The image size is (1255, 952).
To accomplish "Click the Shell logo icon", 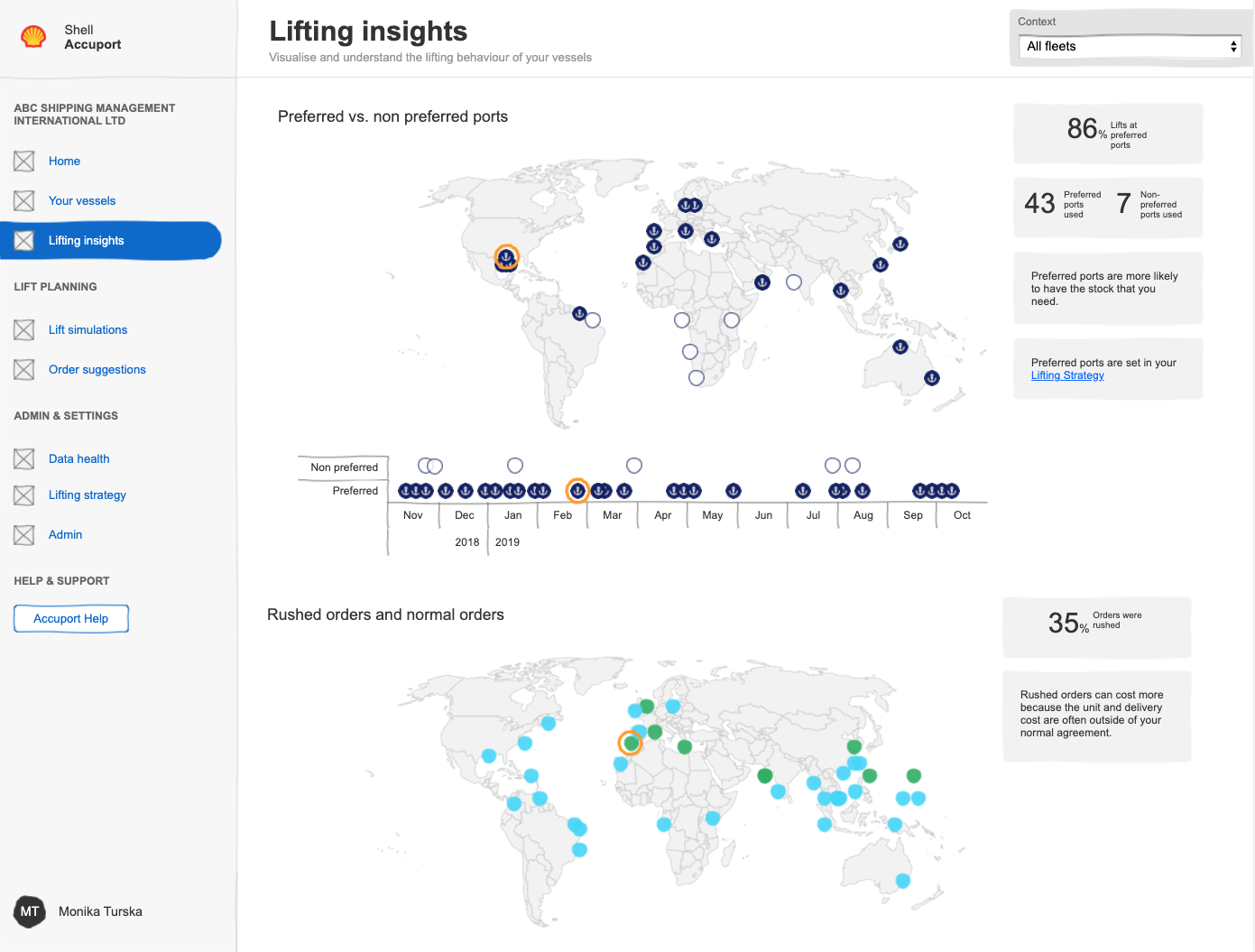I will tap(33, 37).
